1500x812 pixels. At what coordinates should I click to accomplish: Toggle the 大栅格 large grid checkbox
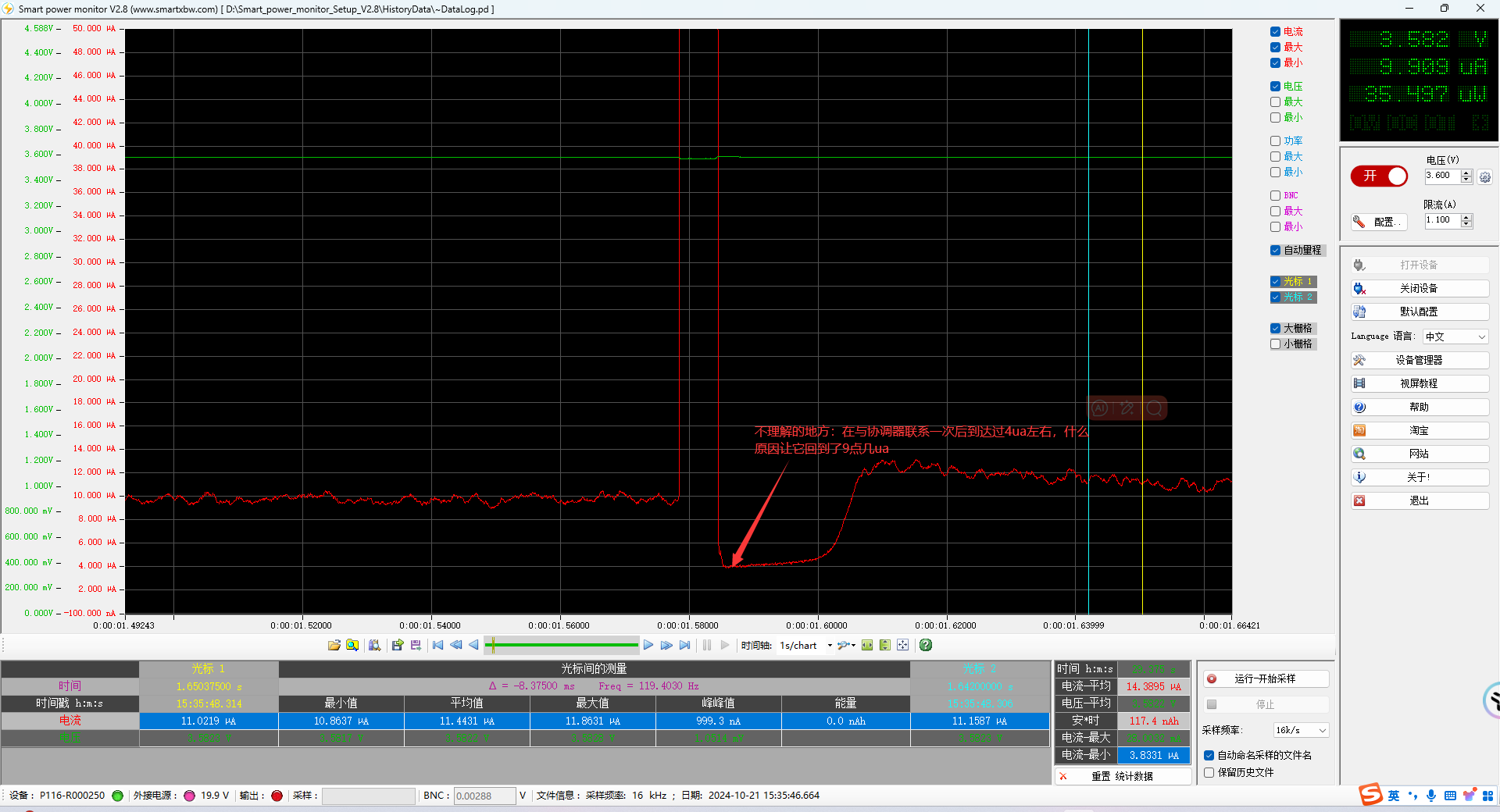1275,329
